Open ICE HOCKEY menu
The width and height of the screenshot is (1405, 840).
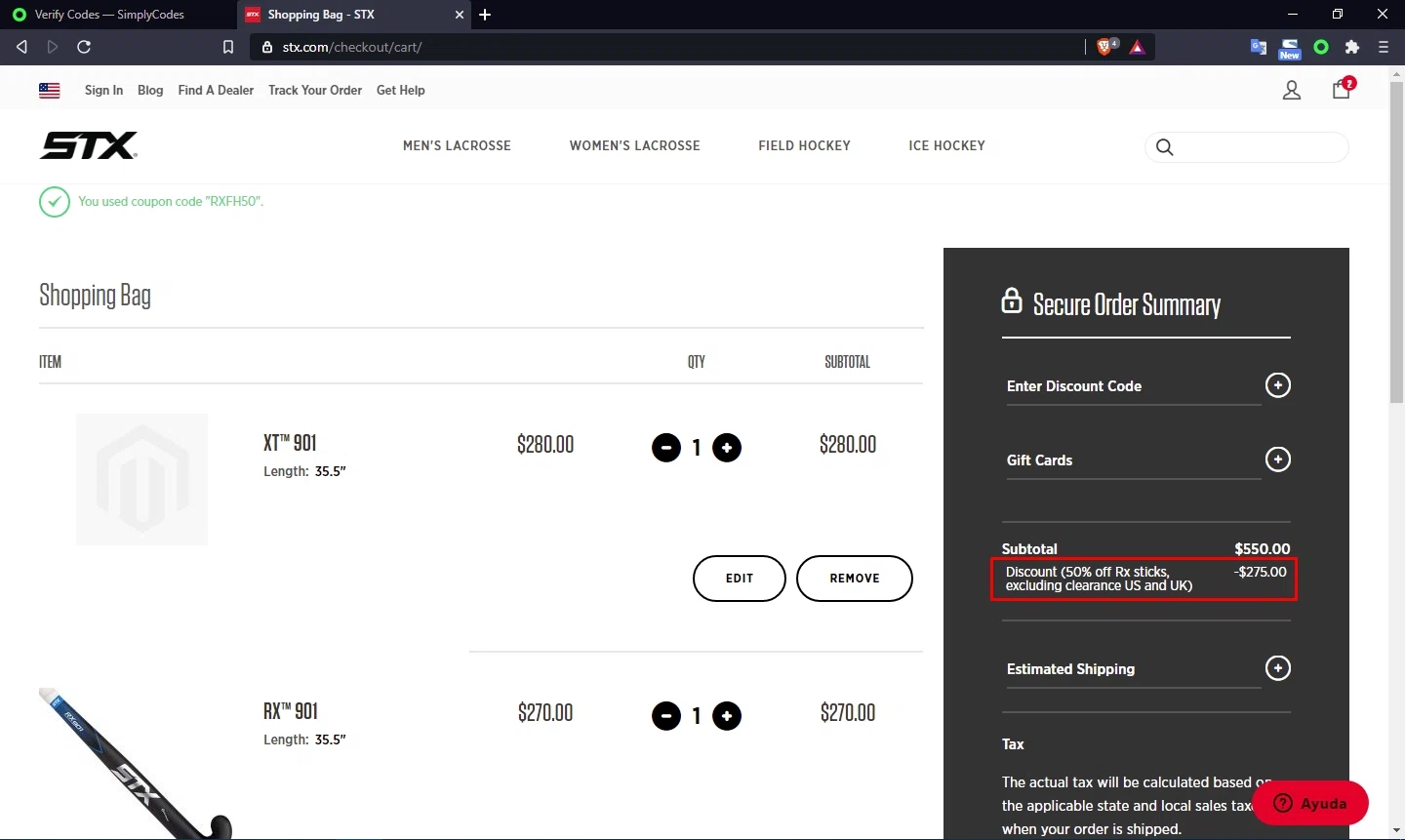click(x=947, y=146)
